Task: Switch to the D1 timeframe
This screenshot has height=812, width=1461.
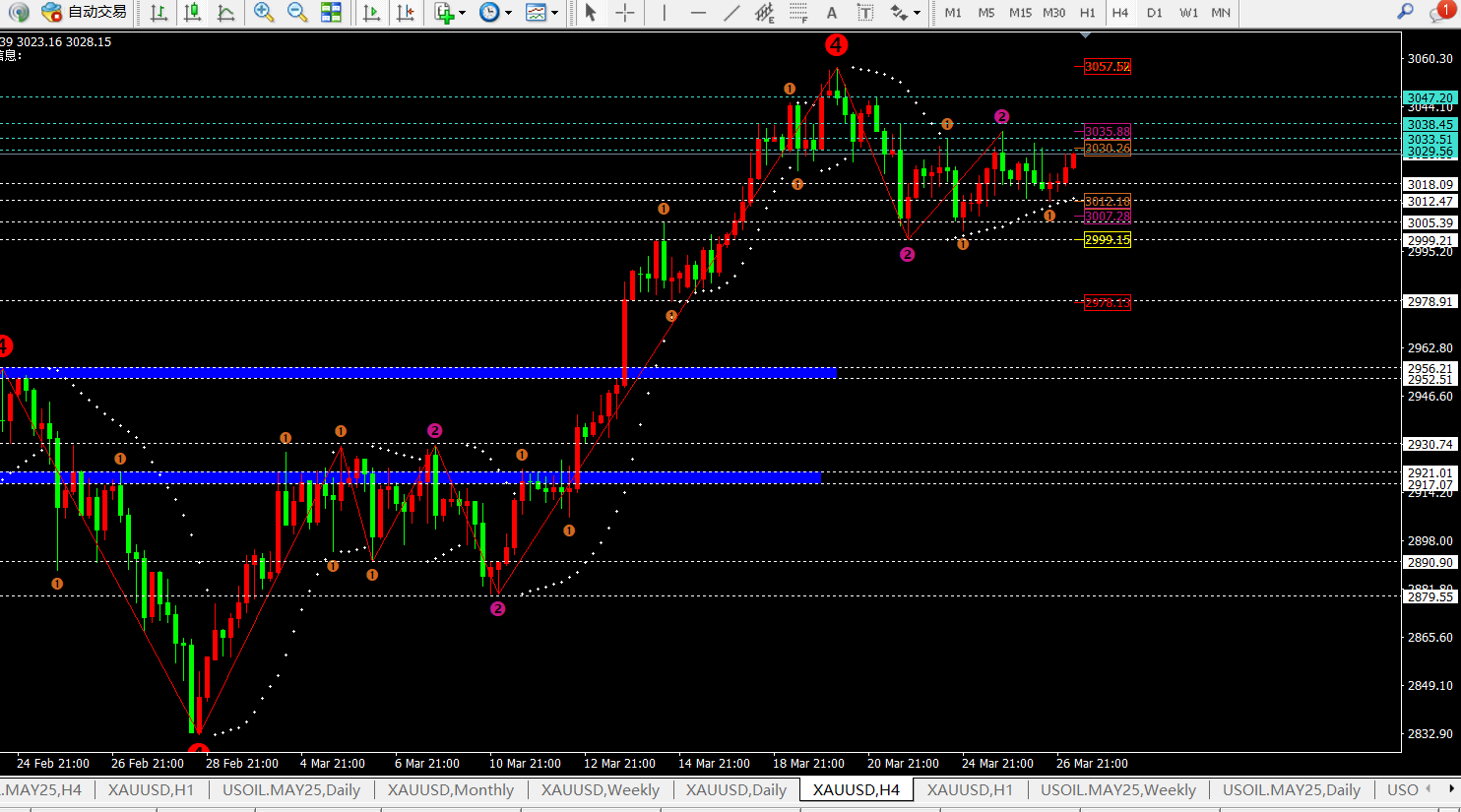Action: (1154, 13)
